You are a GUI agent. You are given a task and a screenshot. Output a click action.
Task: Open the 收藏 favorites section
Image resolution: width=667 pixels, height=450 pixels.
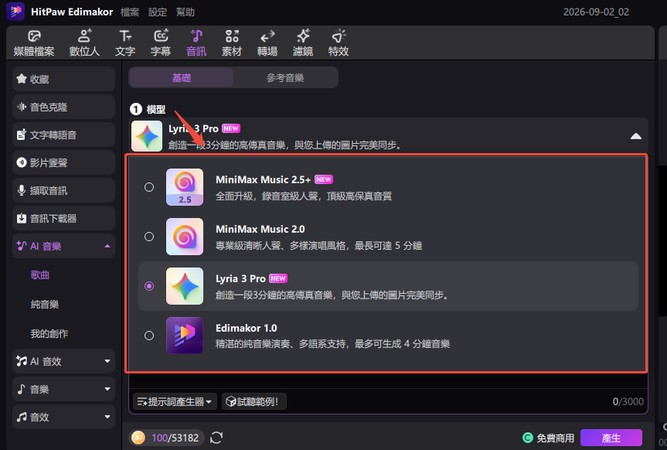[64, 79]
